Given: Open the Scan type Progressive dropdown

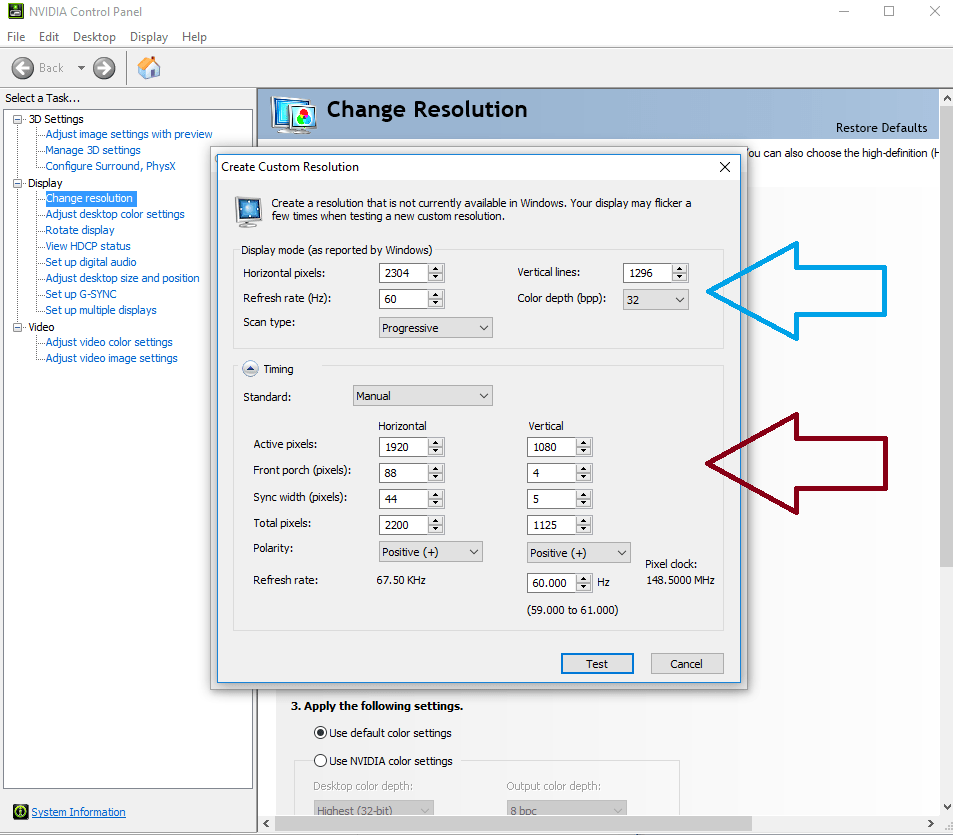Looking at the screenshot, I should tap(435, 328).
